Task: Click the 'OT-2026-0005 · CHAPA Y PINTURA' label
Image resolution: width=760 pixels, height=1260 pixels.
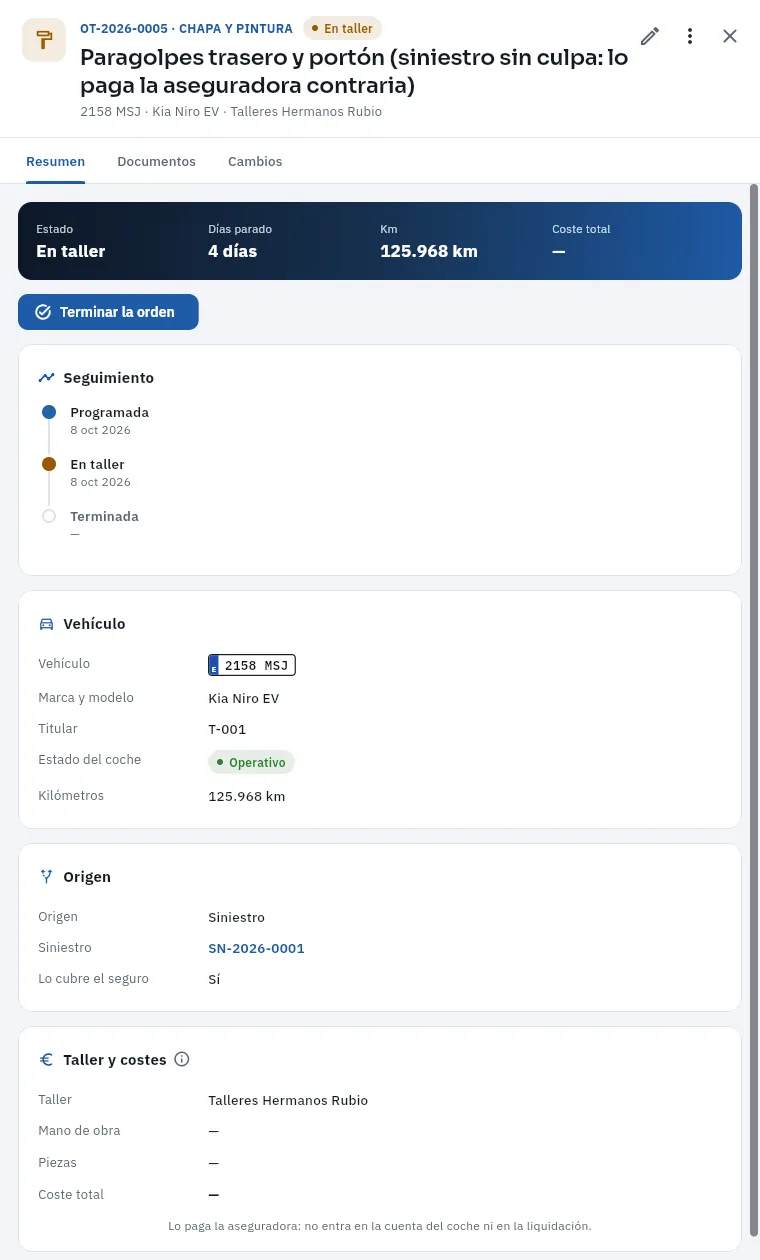Action: 186,29
